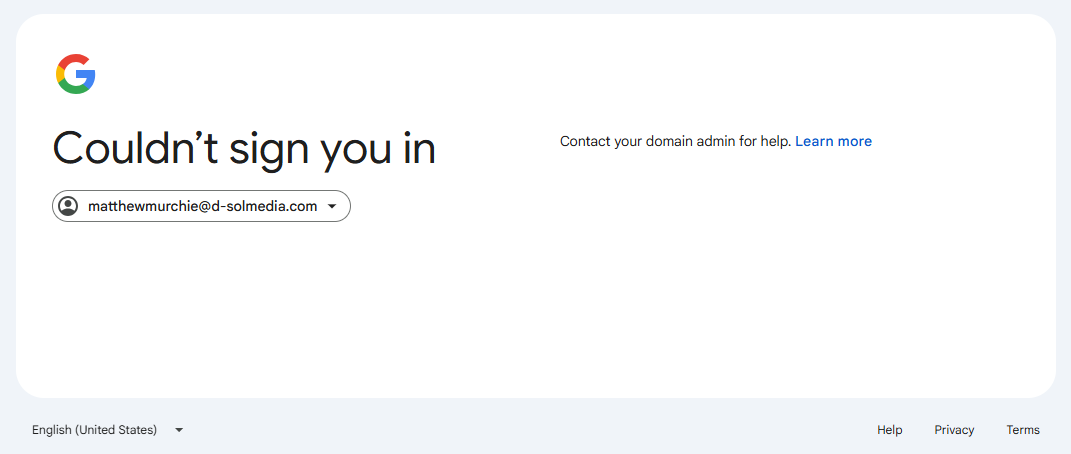Open the Learn more link
Screen dimensions: 1071x454
coord(833,141)
